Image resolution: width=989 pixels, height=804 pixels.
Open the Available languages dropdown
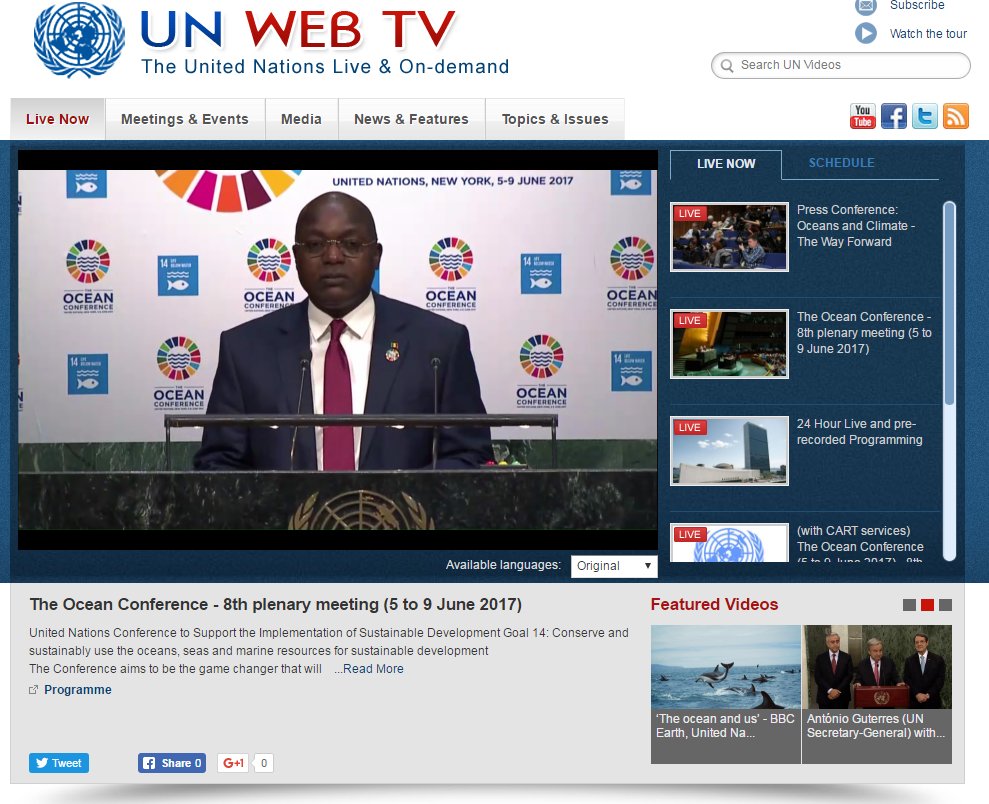pyautogui.click(x=614, y=566)
